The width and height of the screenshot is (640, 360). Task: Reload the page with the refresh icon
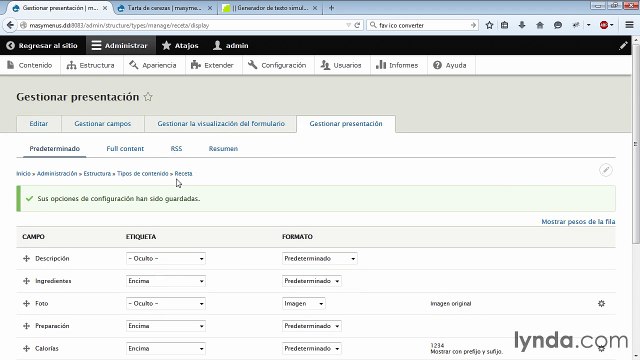tap(357, 25)
